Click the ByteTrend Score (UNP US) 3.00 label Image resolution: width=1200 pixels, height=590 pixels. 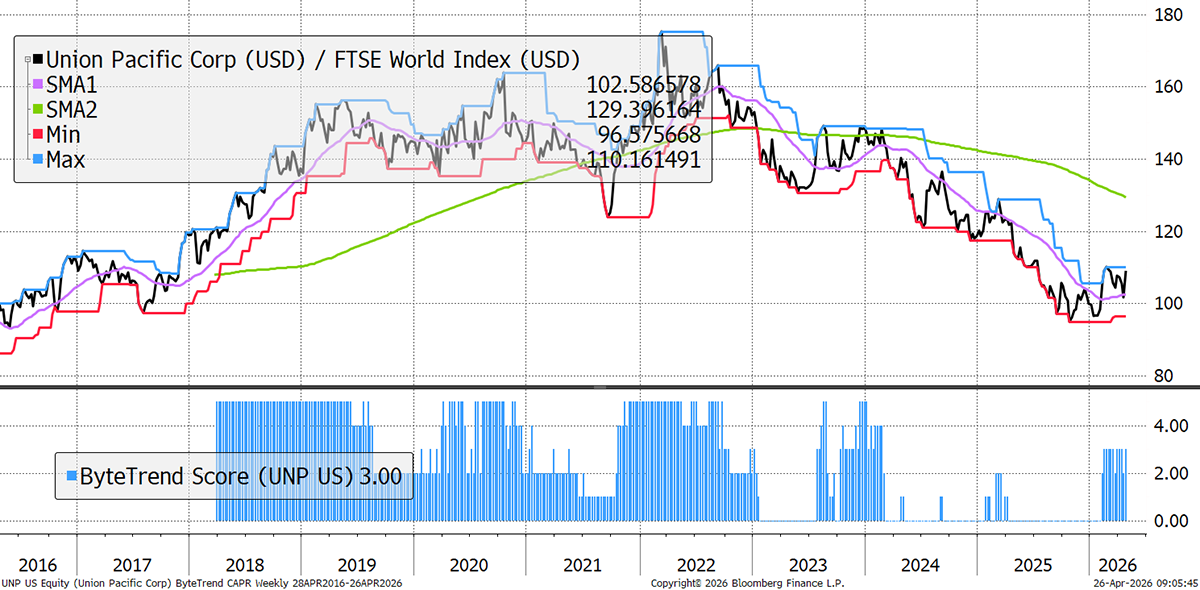tap(240, 477)
